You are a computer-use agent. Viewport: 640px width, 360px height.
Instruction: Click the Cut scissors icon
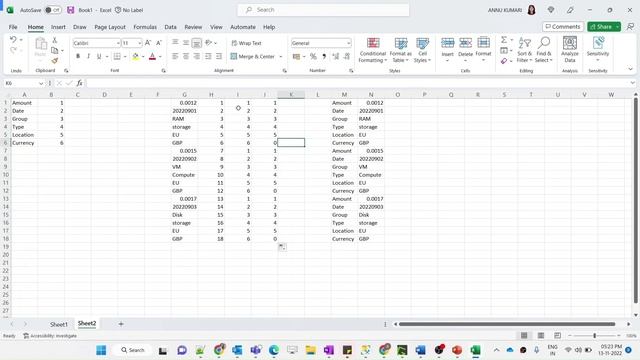(54, 40)
